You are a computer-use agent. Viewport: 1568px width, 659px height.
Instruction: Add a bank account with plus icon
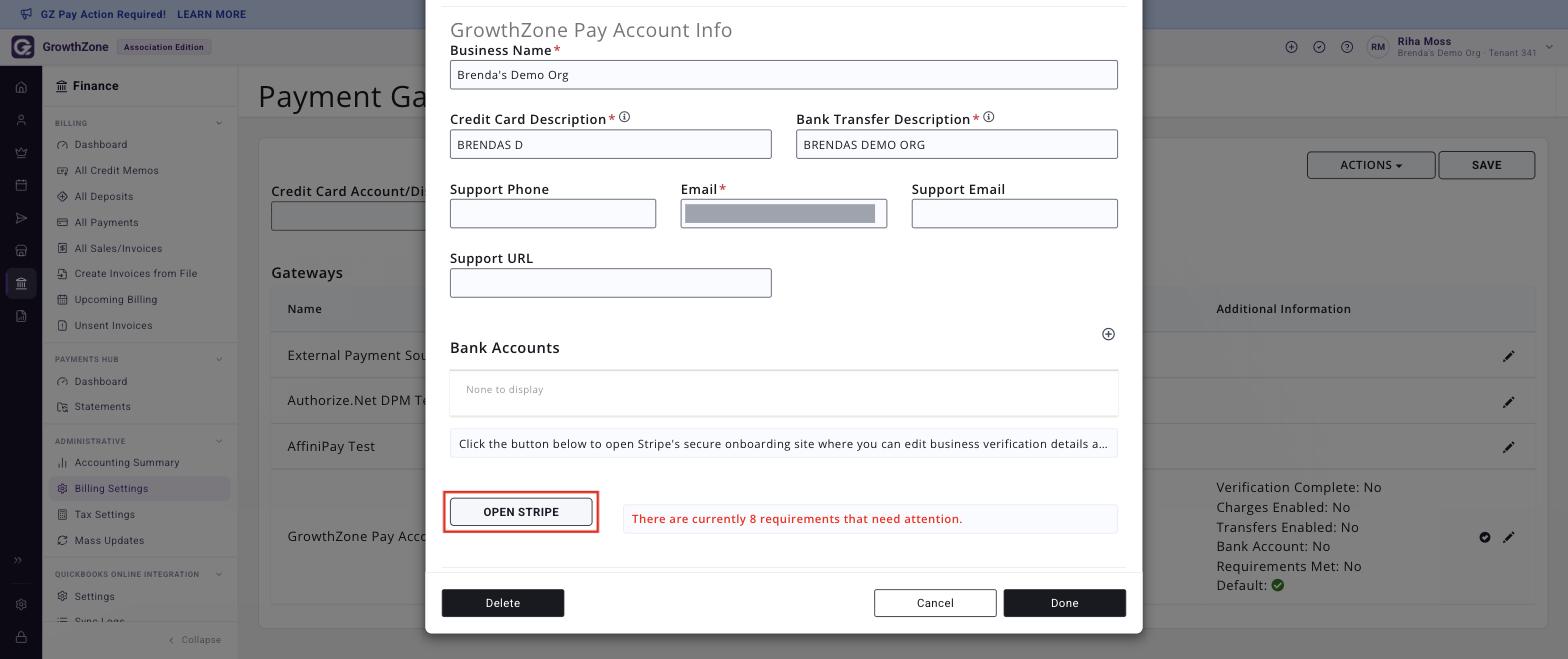click(1108, 334)
